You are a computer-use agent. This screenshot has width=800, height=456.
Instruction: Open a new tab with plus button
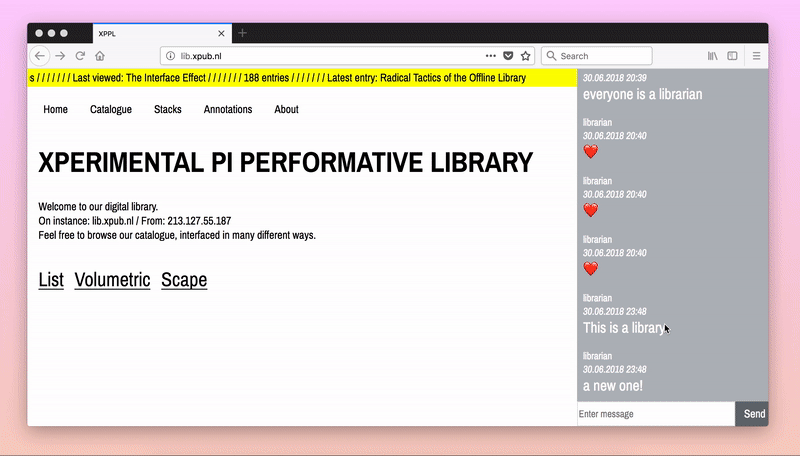coord(242,33)
